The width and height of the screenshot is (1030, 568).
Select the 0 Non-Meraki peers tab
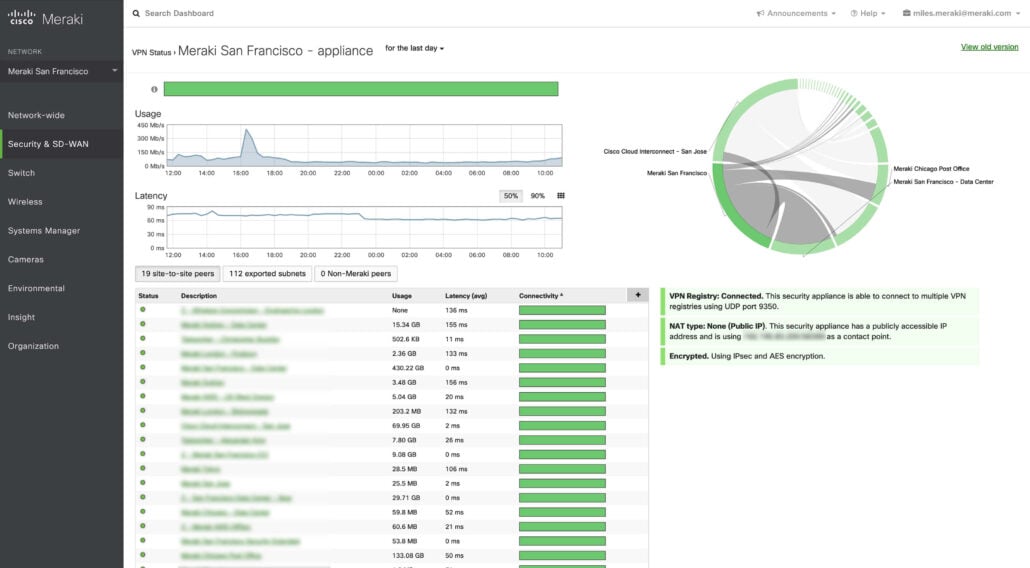pyautogui.click(x=355, y=274)
